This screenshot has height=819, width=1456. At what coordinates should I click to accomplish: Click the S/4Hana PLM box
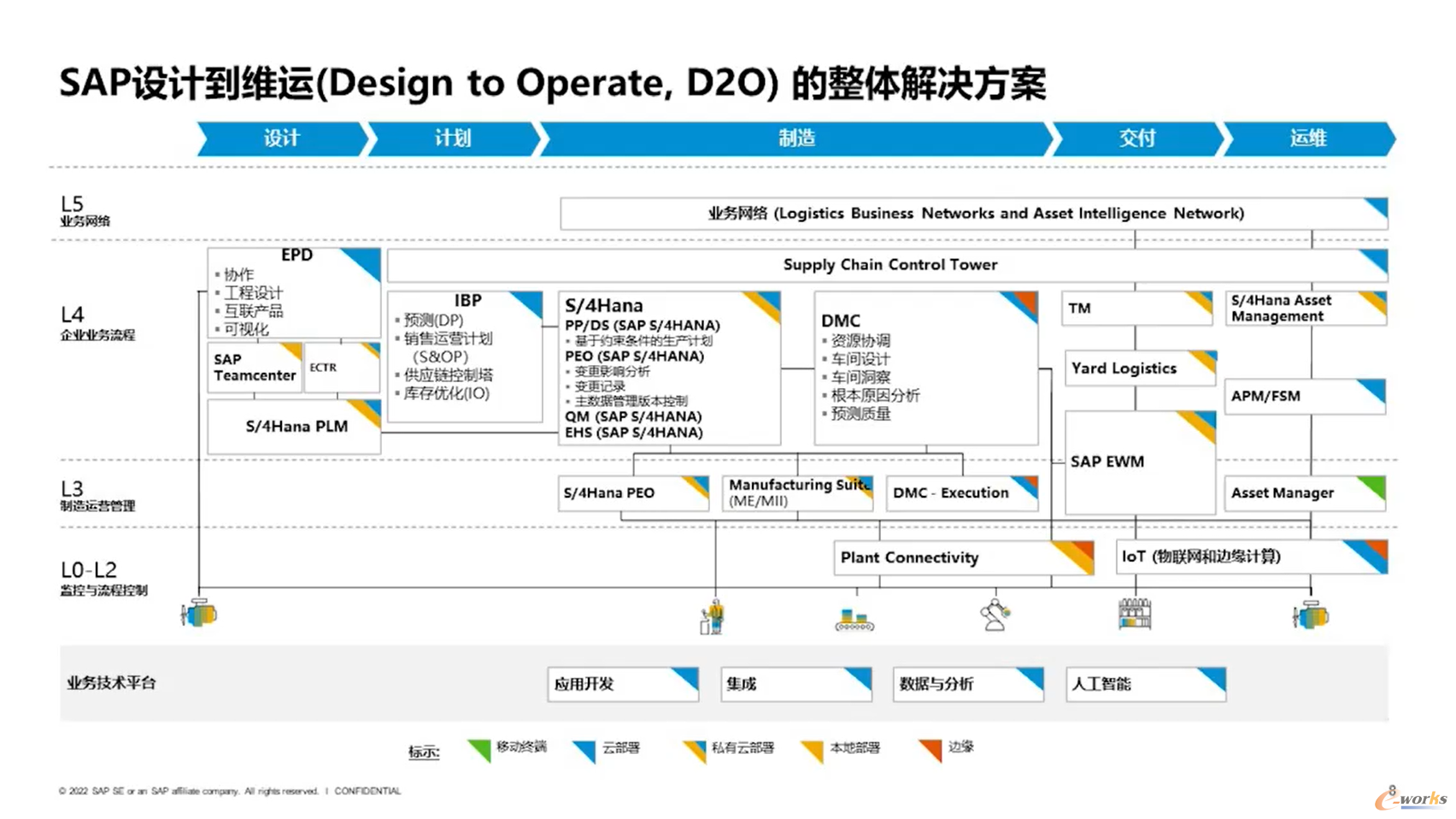coord(295,426)
